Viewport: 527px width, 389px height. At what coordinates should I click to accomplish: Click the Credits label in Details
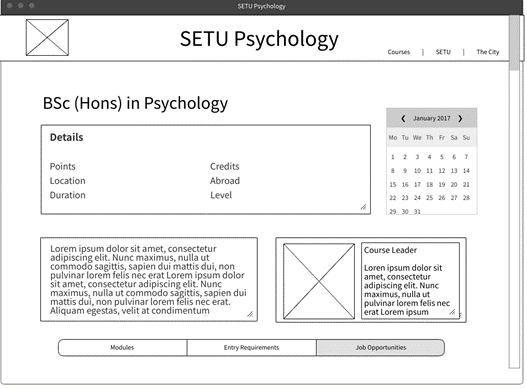[x=225, y=166]
